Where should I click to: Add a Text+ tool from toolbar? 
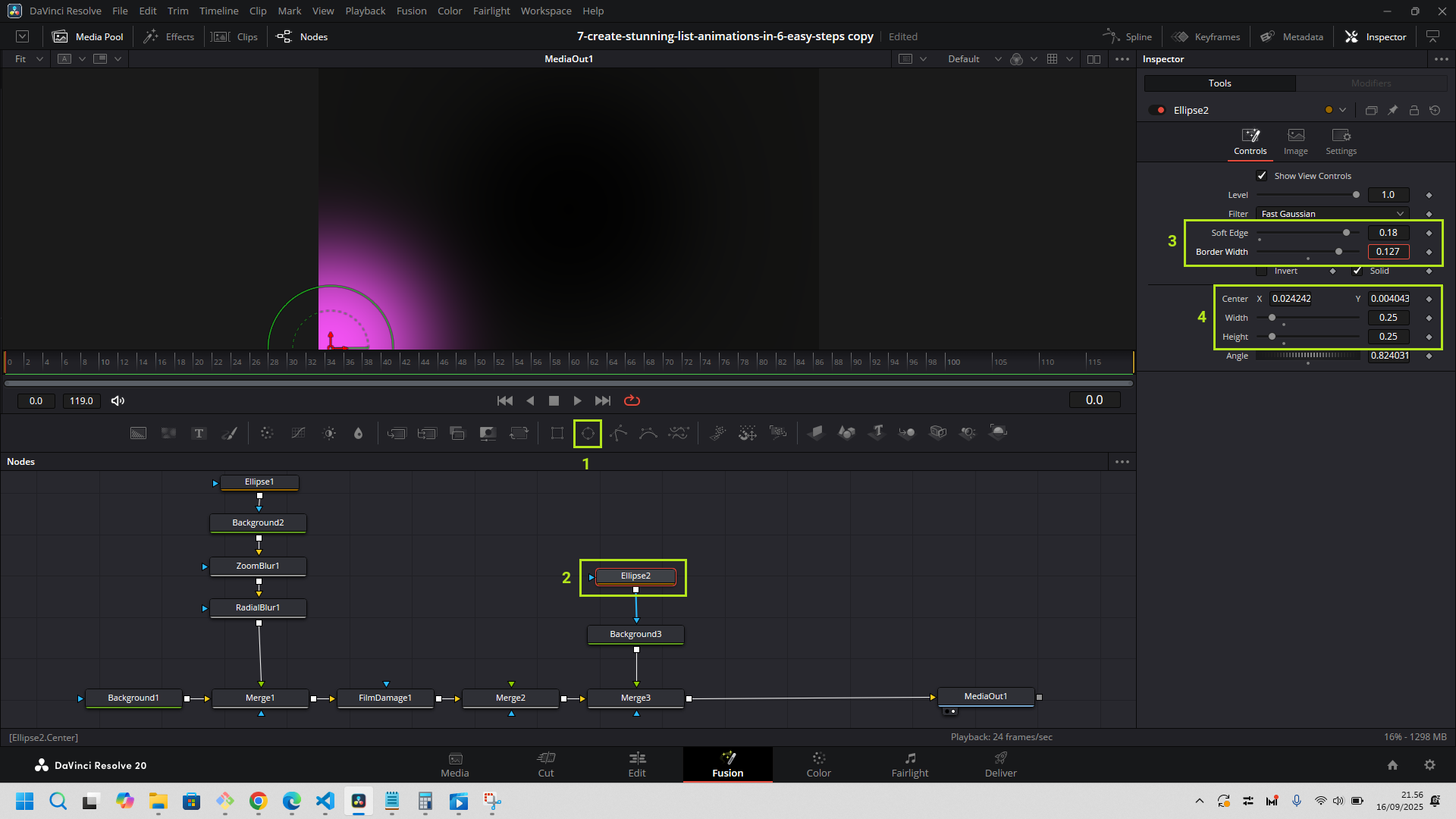tap(199, 433)
